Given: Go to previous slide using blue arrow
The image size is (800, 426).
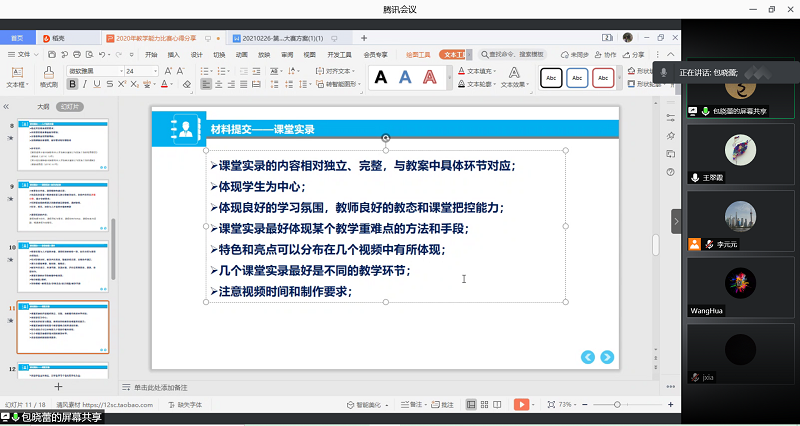Looking at the screenshot, I should 588,356.
